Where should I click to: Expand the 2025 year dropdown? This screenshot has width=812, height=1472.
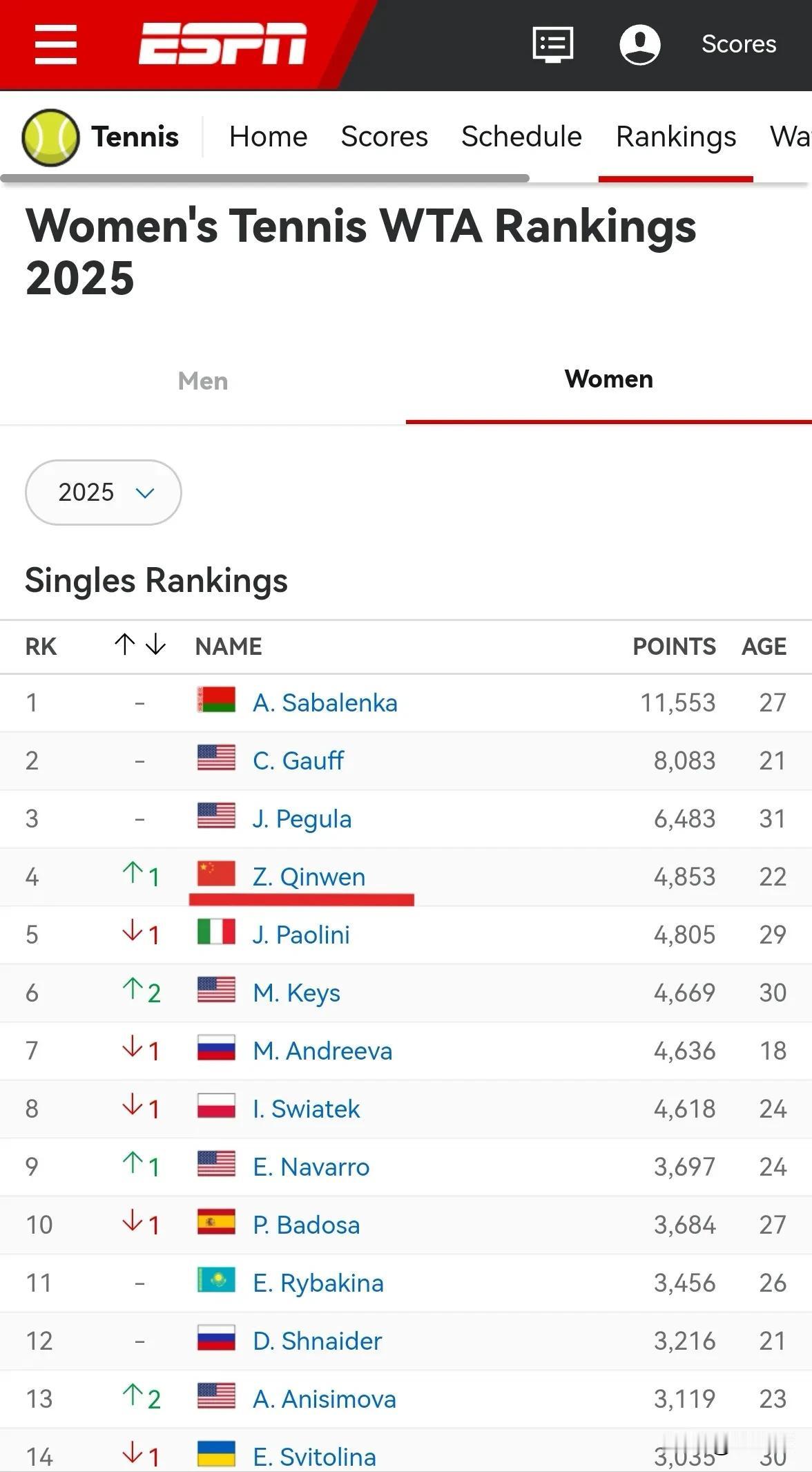(x=104, y=493)
